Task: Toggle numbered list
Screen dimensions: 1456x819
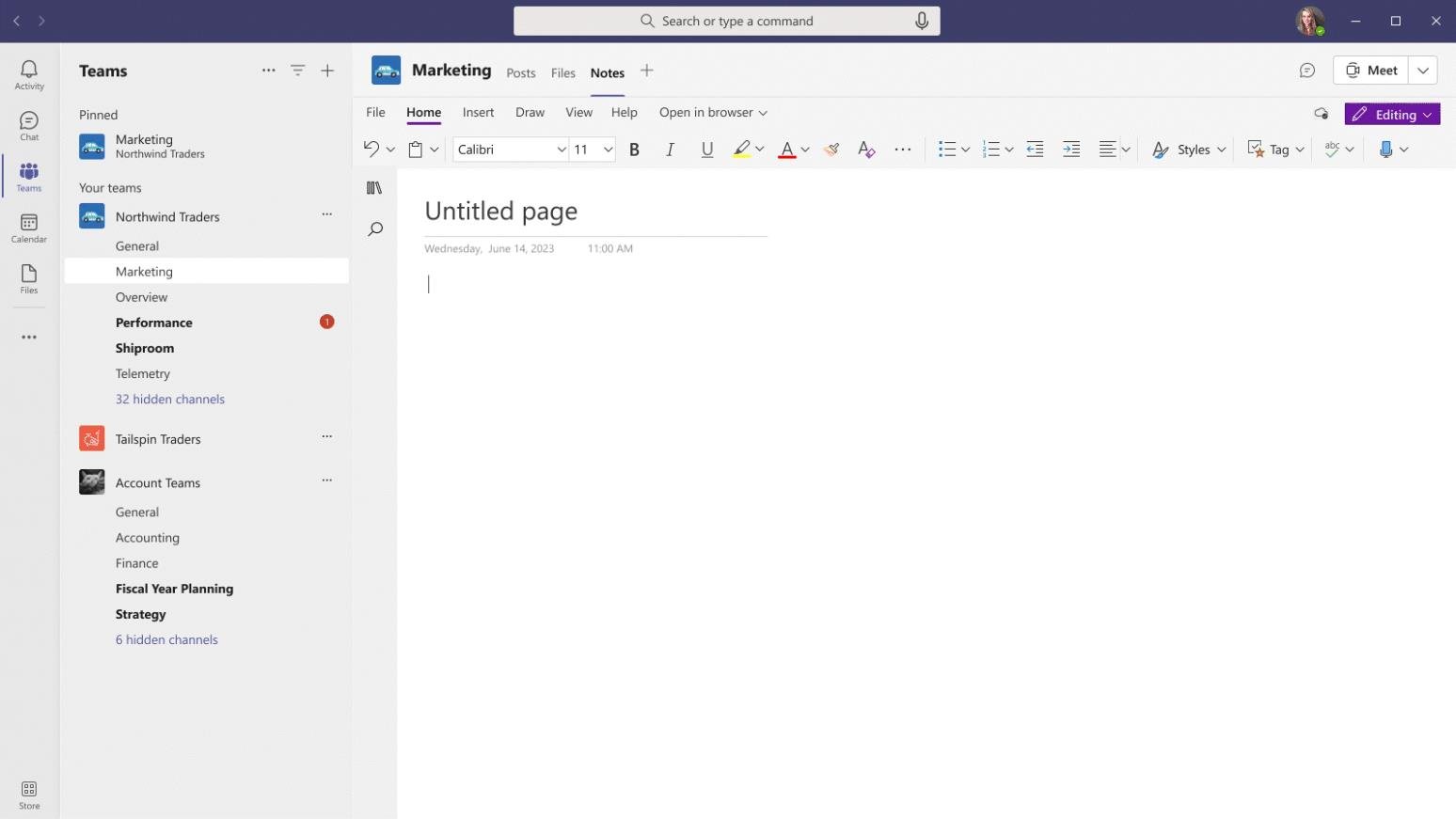Action: pyautogui.click(x=990, y=149)
